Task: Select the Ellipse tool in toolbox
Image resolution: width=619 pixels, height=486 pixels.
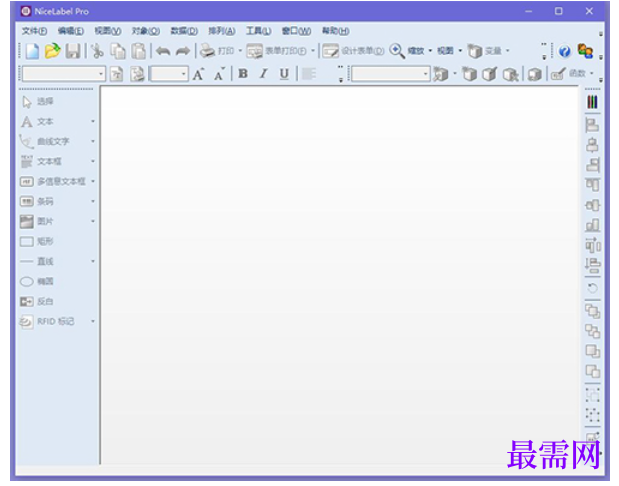Action: pyautogui.click(x=37, y=281)
